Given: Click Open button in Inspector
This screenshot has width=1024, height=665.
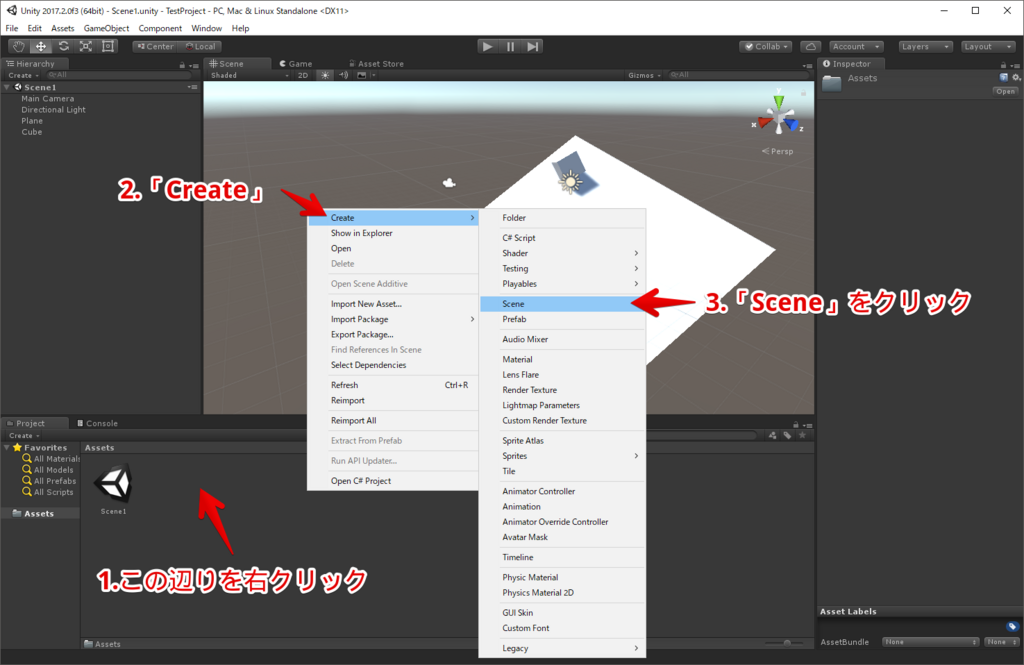Looking at the screenshot, I should [1006, 91].
